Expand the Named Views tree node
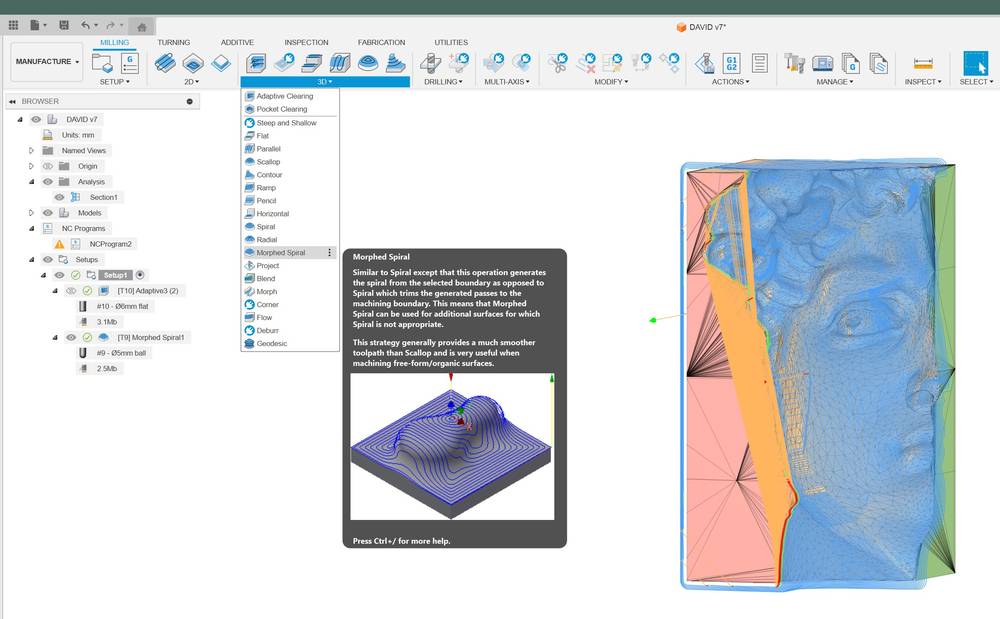 31,150
